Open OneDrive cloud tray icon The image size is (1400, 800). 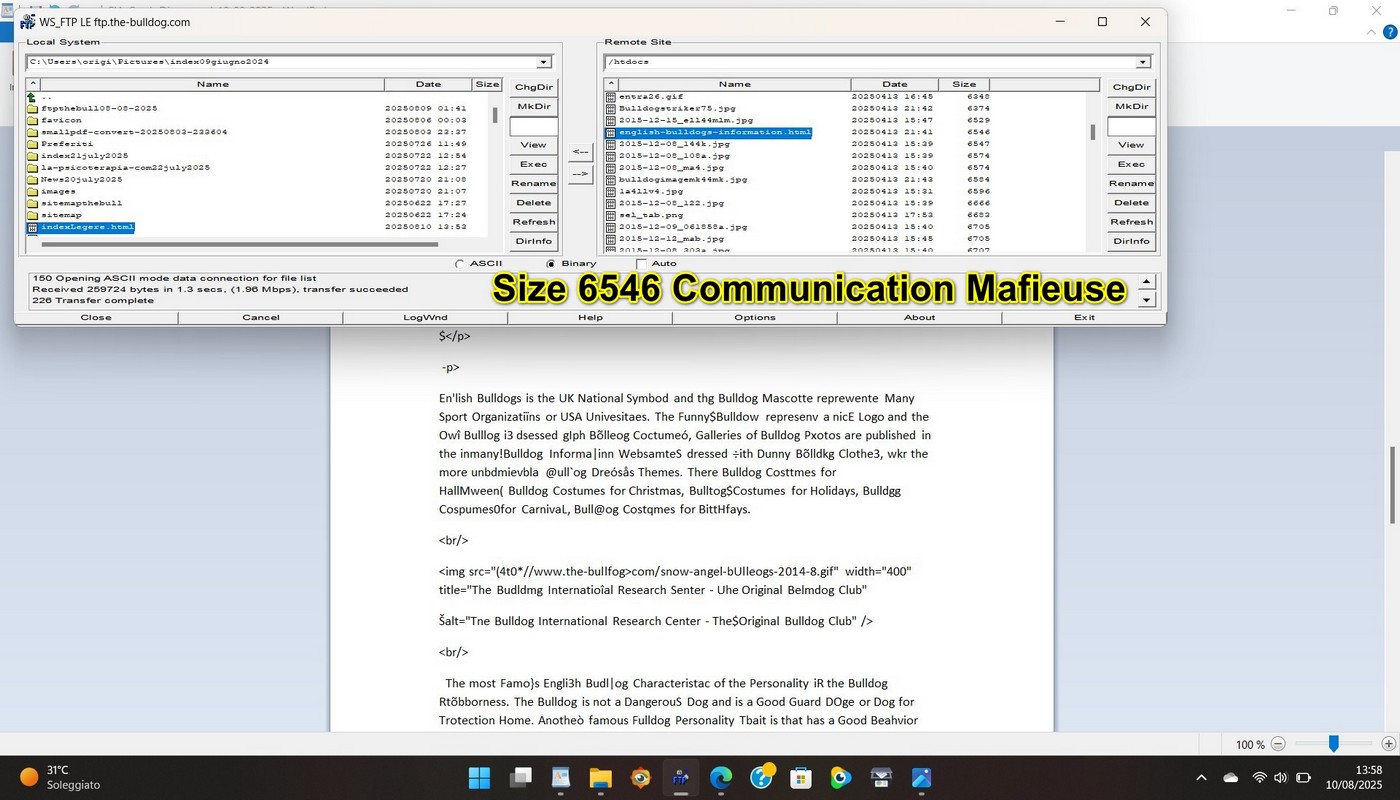pos(1230,777)
